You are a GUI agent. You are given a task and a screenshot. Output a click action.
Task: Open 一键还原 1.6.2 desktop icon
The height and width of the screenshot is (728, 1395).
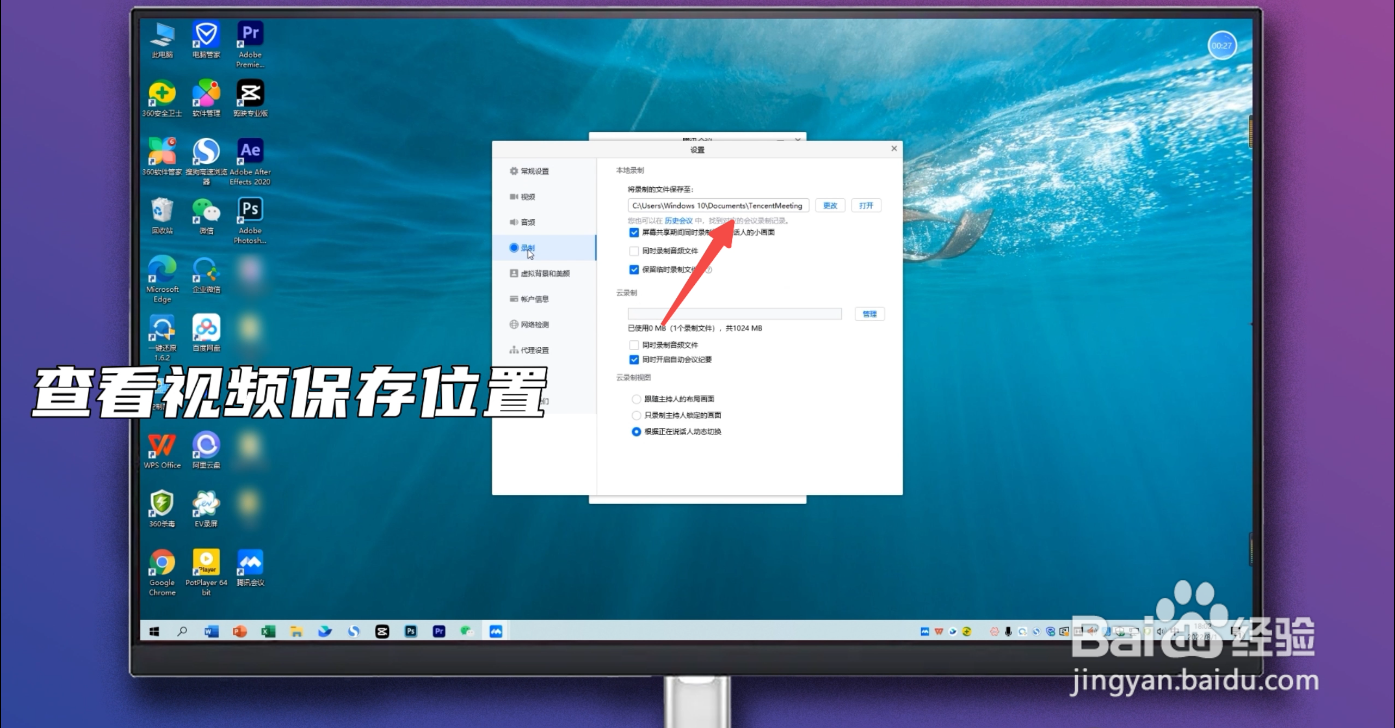(x=162, y=337)
